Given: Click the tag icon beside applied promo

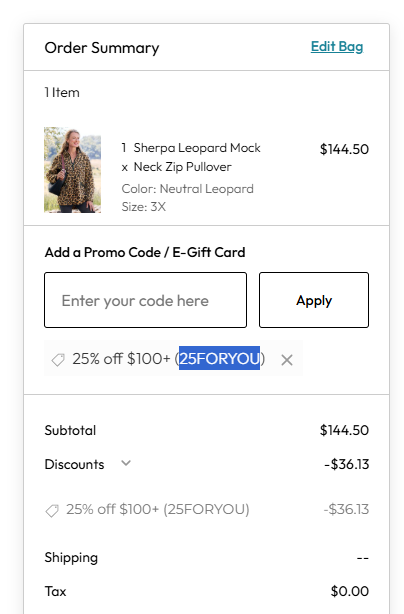Looking at the screenshot, I should pos(58,359).
